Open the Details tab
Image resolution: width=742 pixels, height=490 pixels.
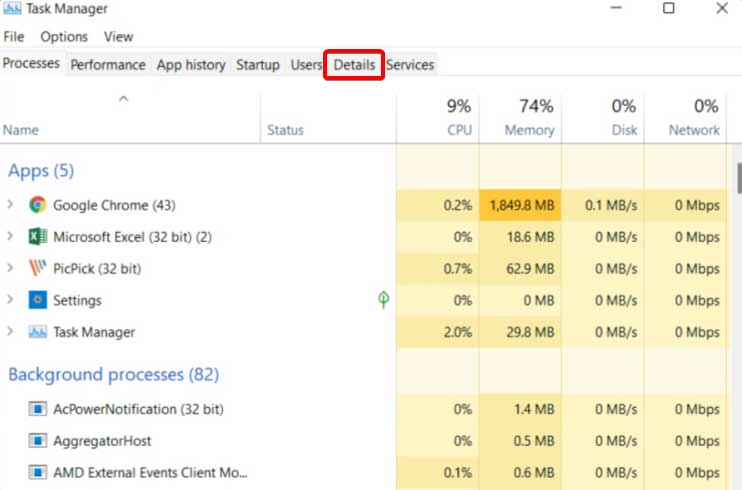354,65
